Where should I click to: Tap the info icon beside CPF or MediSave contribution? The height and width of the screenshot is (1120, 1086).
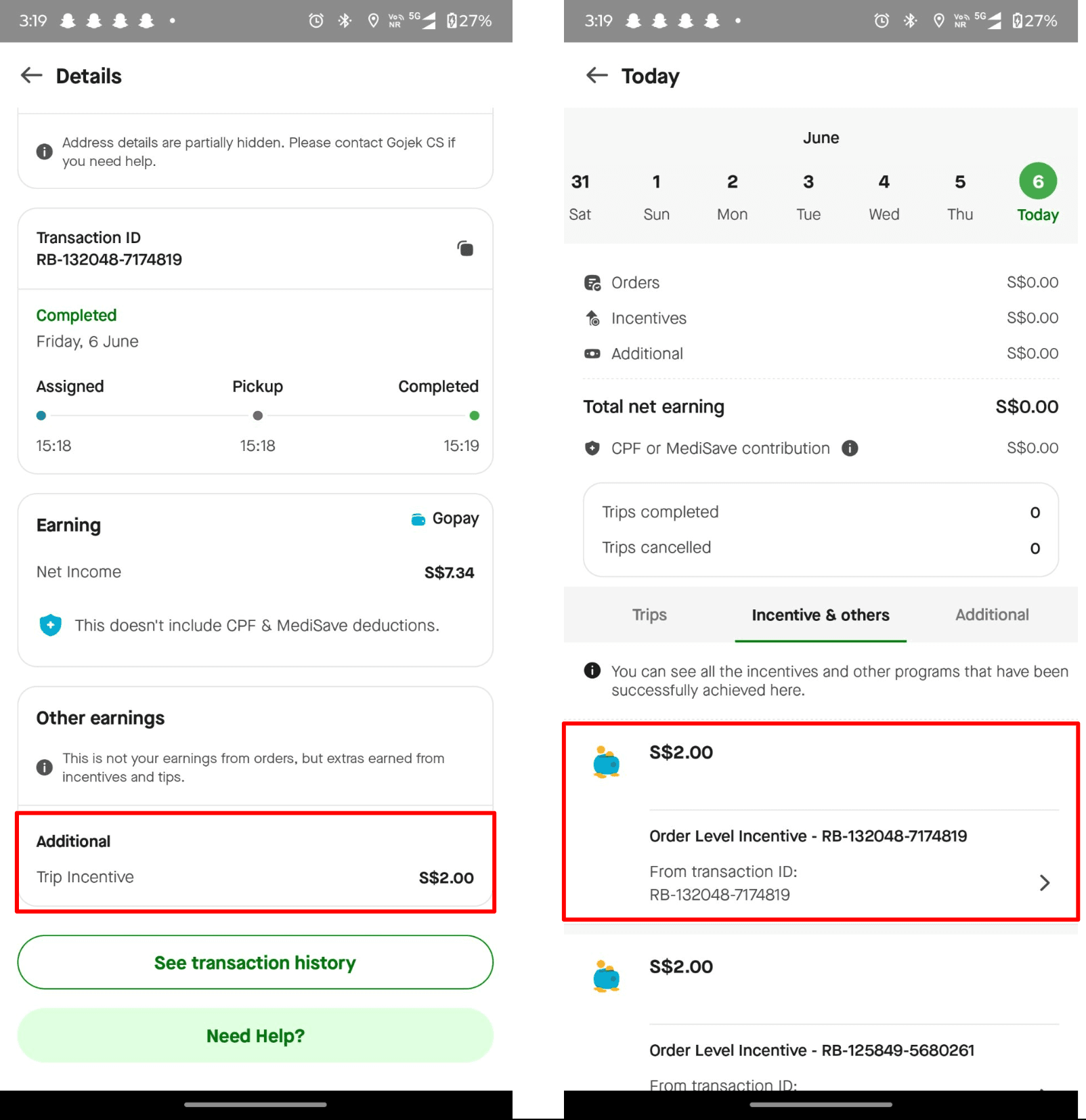pos(850,448)
